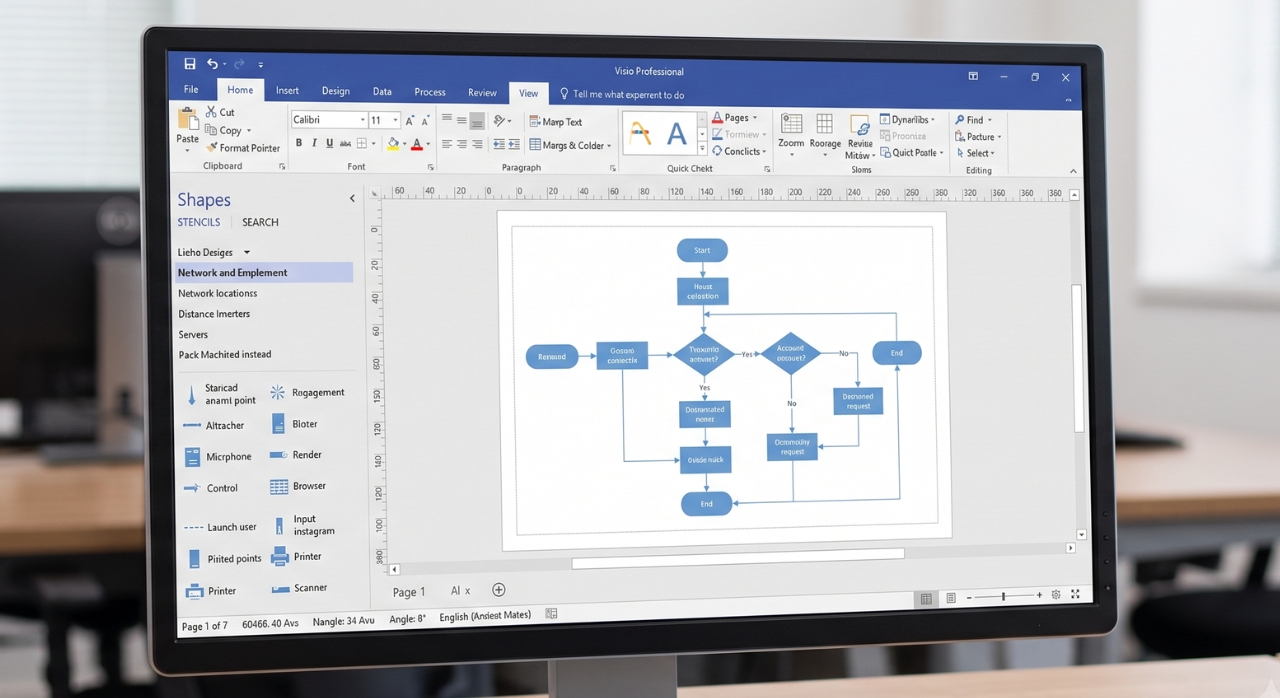This screenshot has height=698, width=1280.
Task: Add a new page with plus icon
Action: tap(499, 590)
